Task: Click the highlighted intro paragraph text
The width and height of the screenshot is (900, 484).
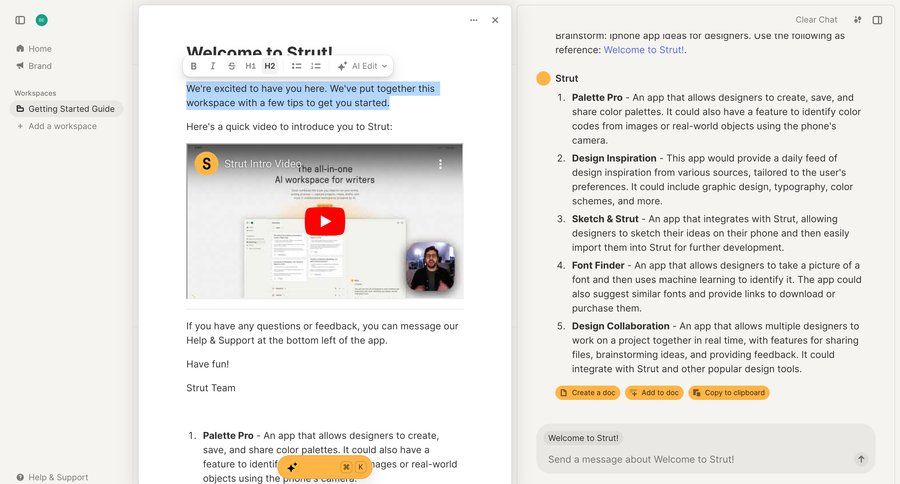Action: tap(311, 96)
